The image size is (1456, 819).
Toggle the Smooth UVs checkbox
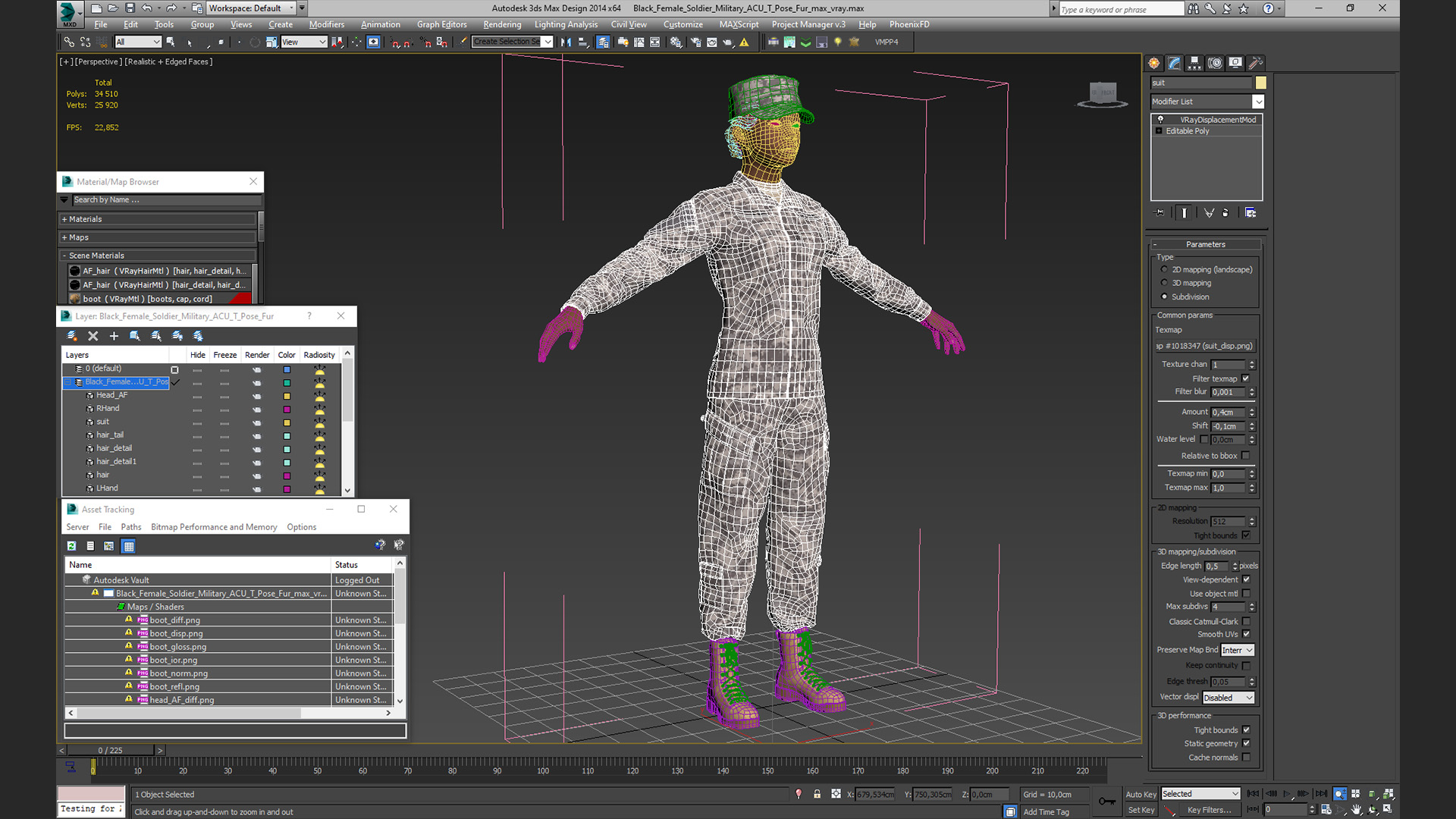click(x=1246, y=634)
